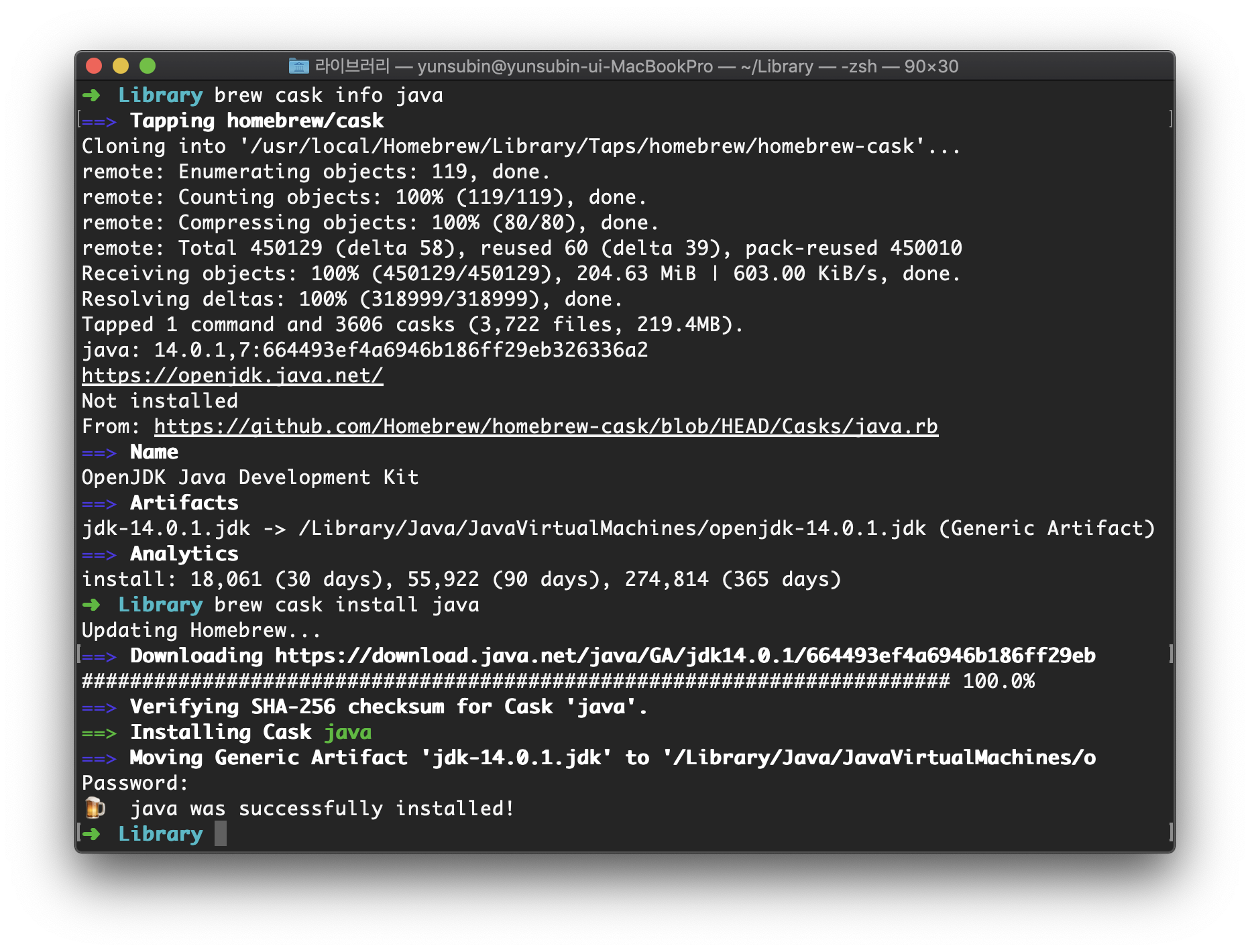Click the Analytics section header
Image resolution: width=1250 pixels, height=952 pixels.
[184, 554]
